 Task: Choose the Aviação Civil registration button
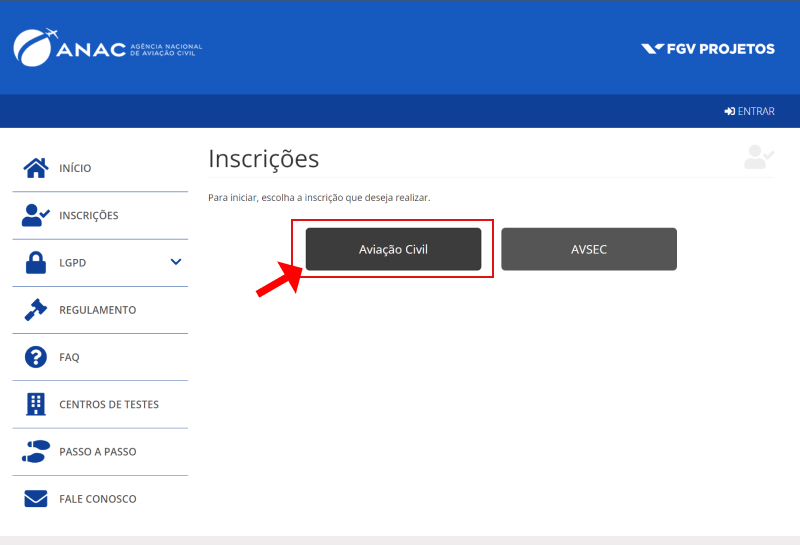[393, 249]
